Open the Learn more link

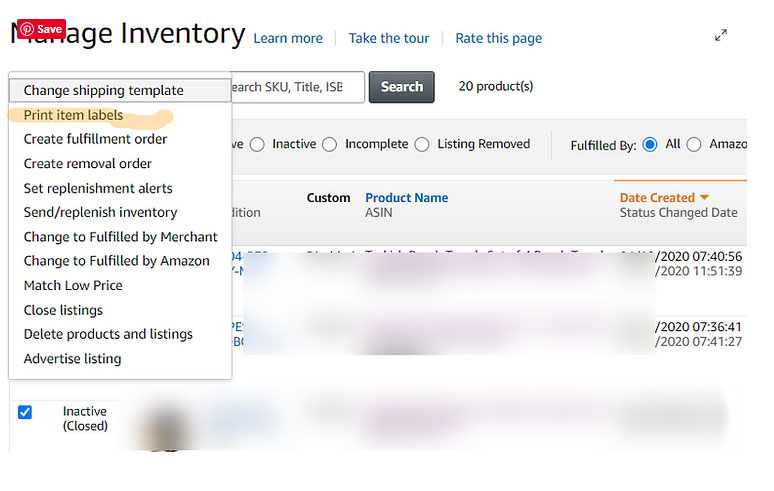coord(288,38)
